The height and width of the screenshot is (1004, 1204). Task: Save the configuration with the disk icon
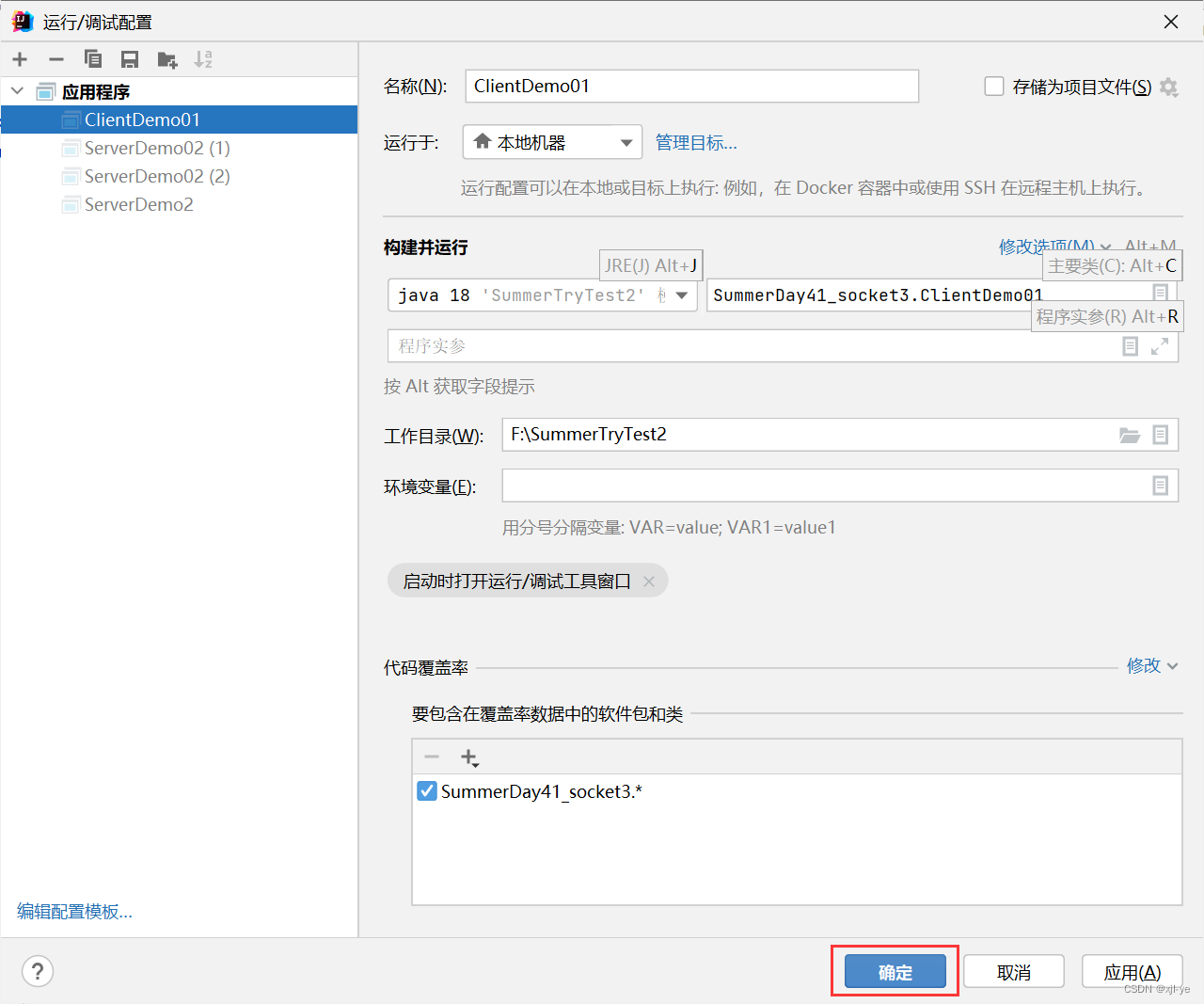[130, 59]
